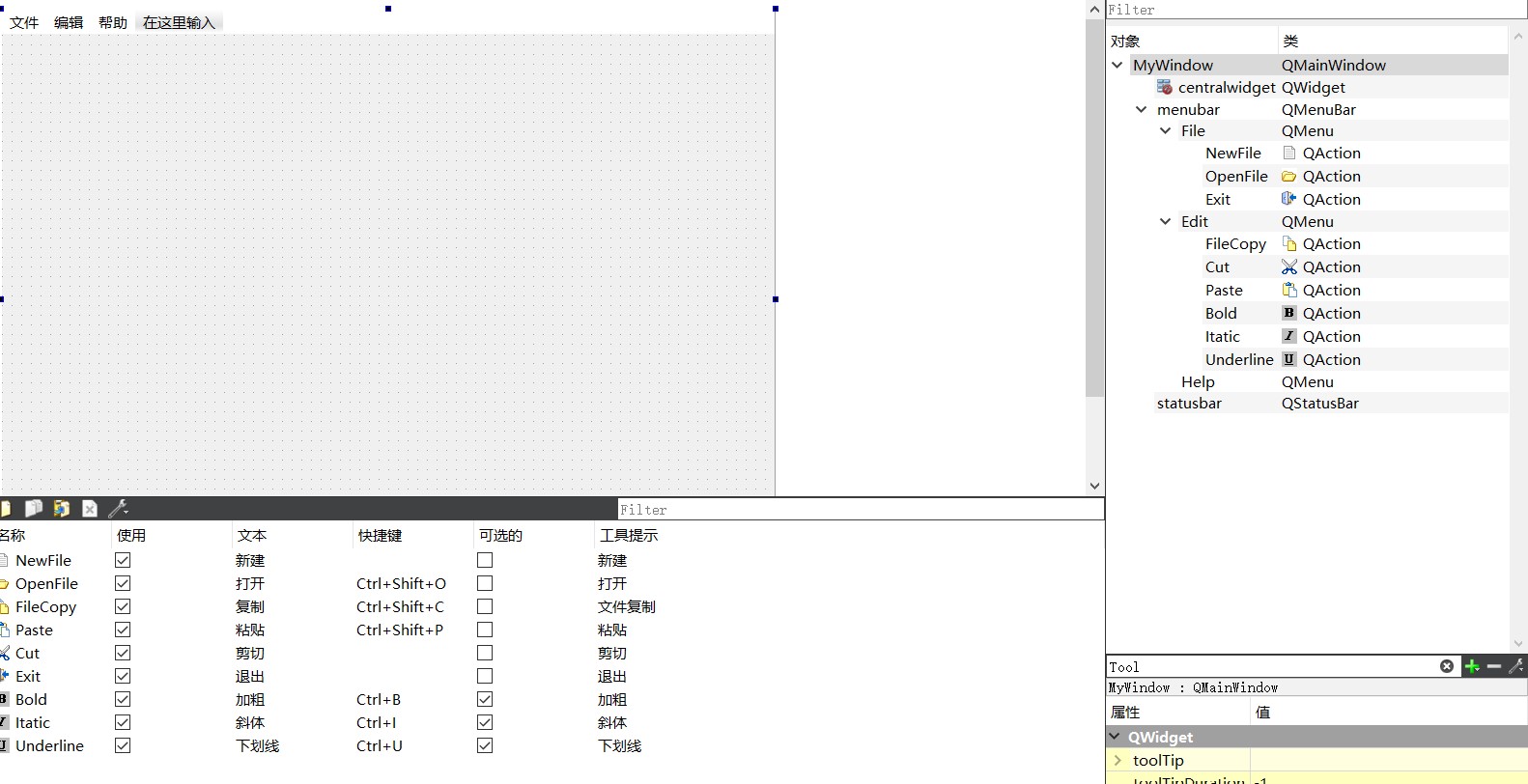Click the 退出 text cell for Exit
This screenshot has width=1528, height=784.
pos(250,676)
